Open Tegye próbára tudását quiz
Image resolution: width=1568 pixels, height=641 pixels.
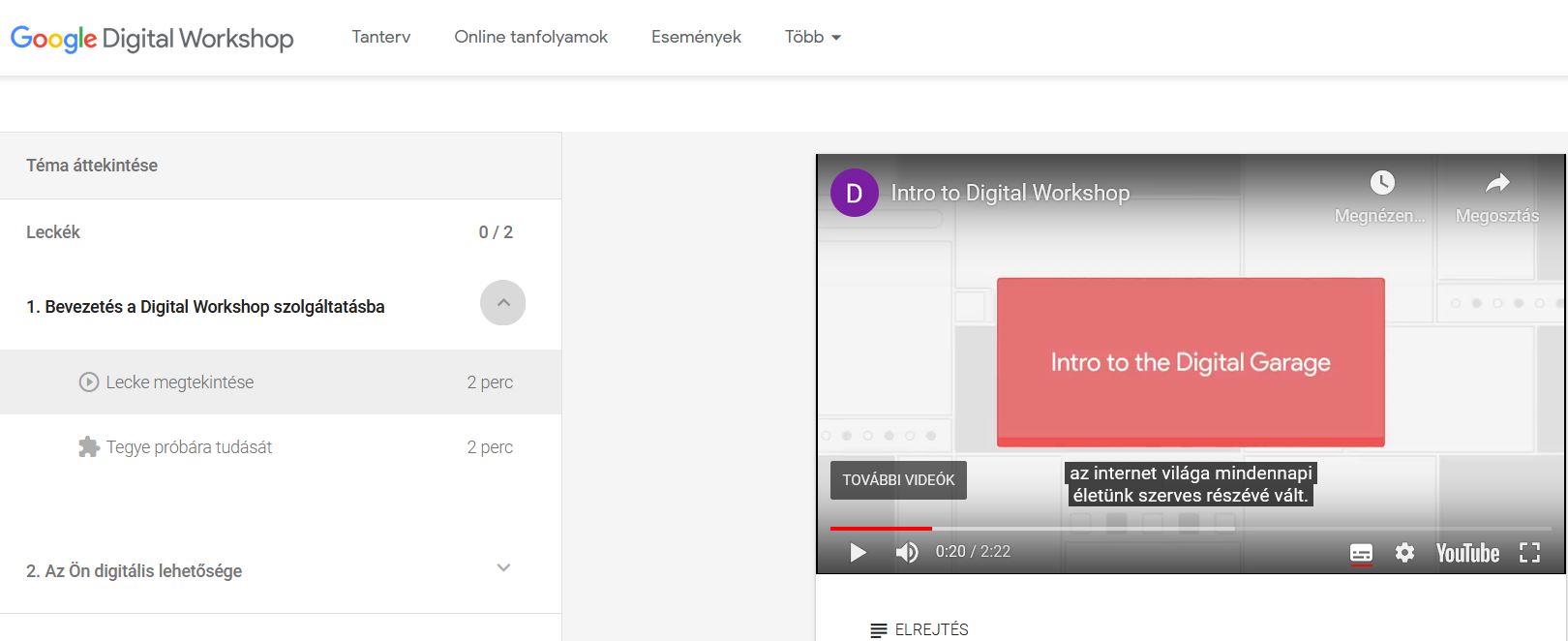[281, 447]
